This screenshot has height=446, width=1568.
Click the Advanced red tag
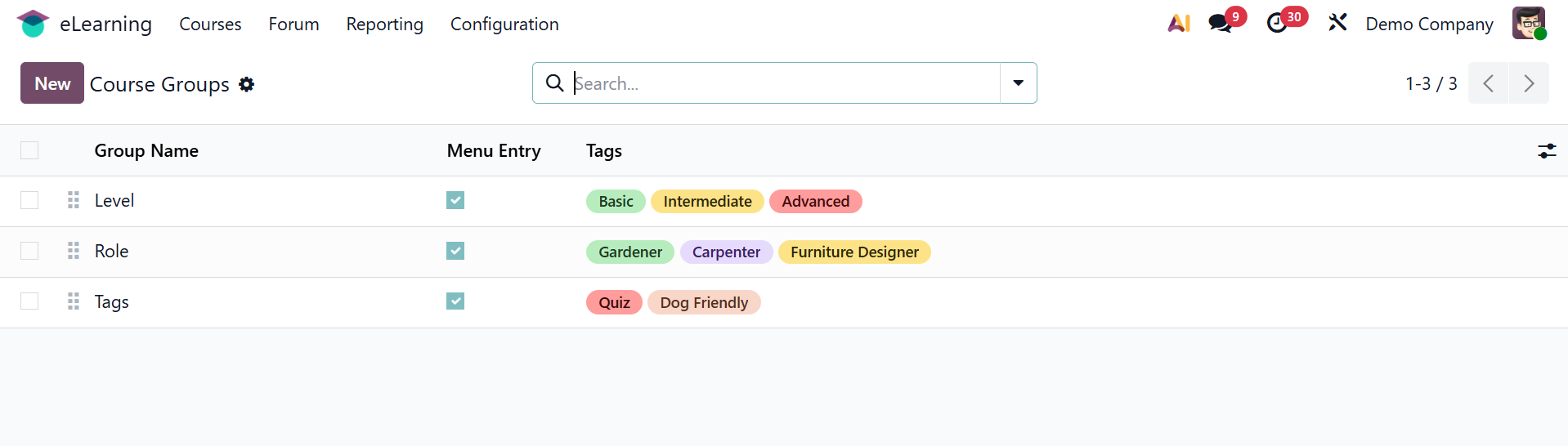point(815,202)
